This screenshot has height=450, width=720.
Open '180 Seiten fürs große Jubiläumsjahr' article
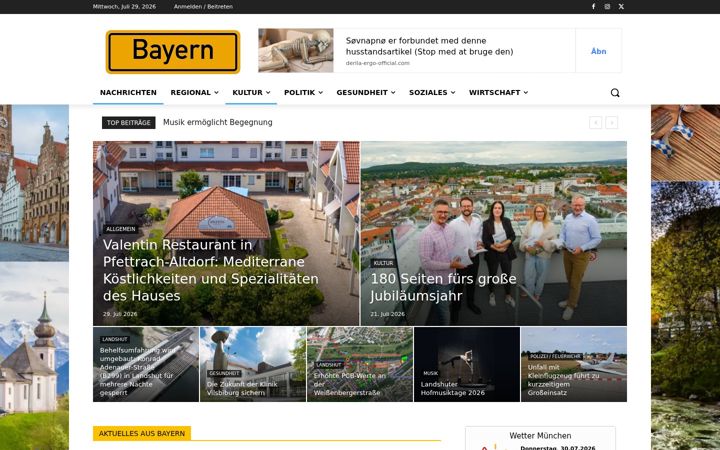click(443, 287)
